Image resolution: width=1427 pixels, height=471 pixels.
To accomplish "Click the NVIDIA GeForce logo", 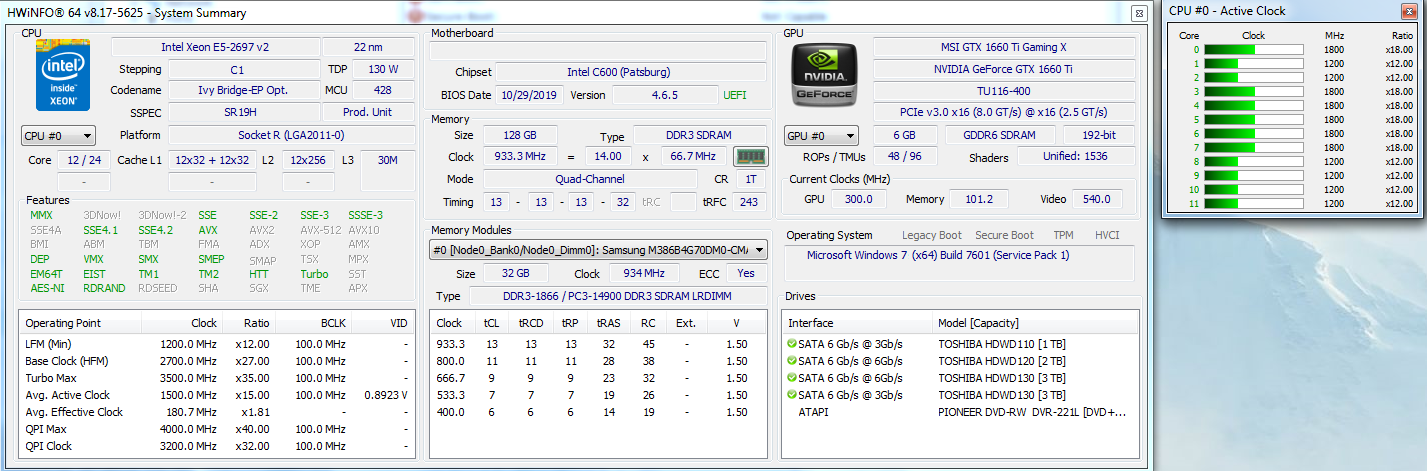I will click(x=823, y=77).
